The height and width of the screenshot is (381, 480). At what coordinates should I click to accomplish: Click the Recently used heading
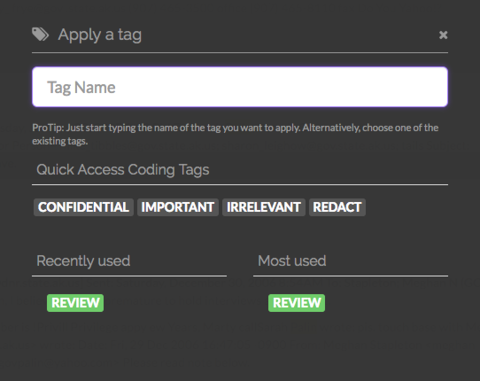pyautogui.click(x=83, y=261)
